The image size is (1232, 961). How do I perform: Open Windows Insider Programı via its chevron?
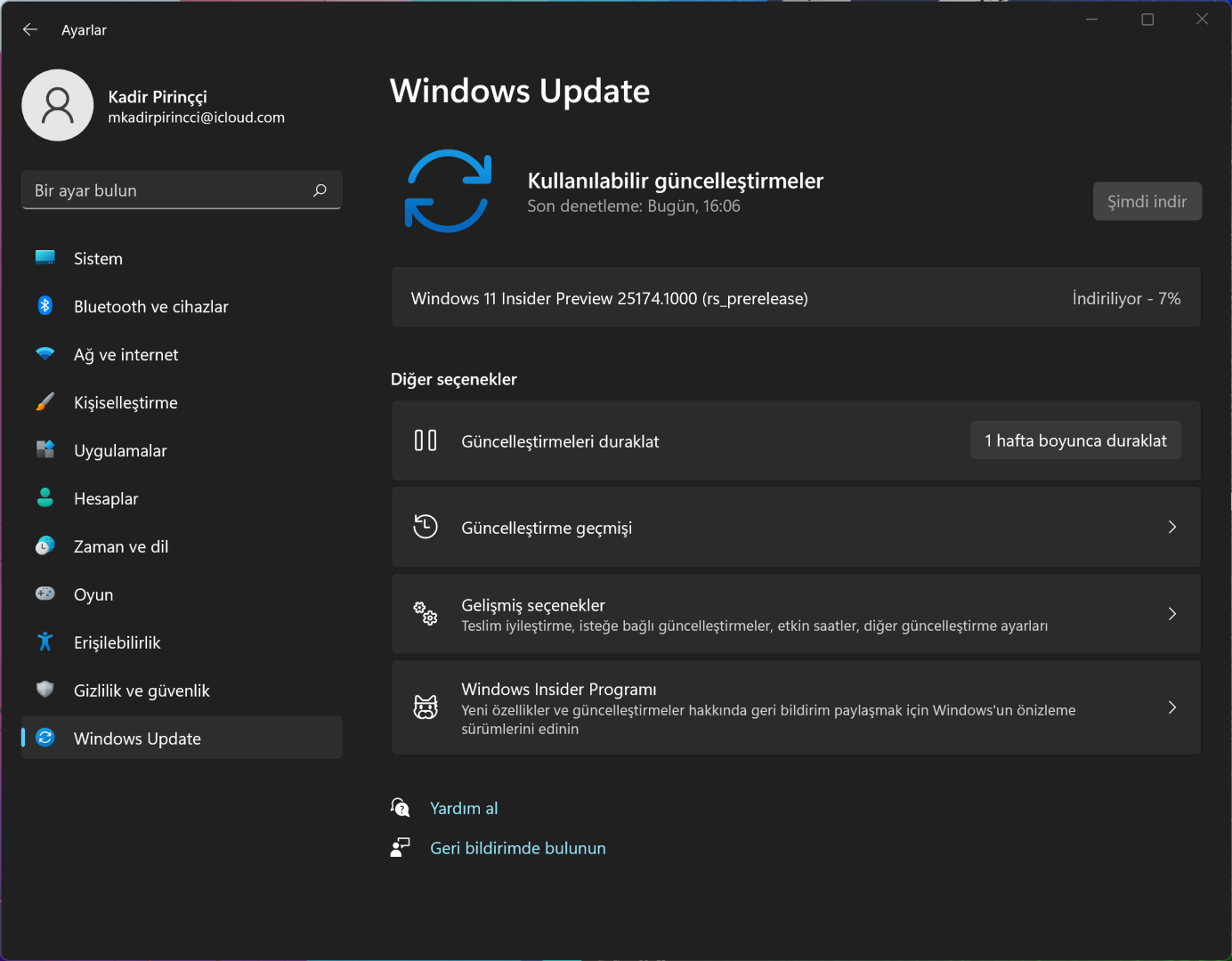1172,707
